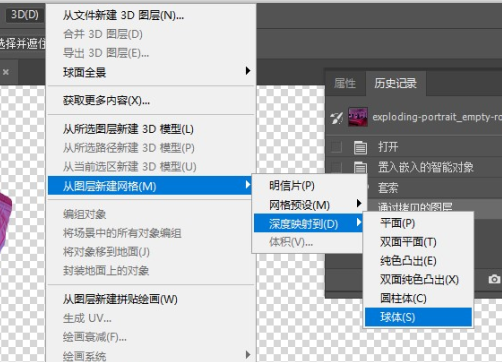Toggle history brush source box for 置入嵌入的智能对象

pyautogui.click(x=336, y=167)
